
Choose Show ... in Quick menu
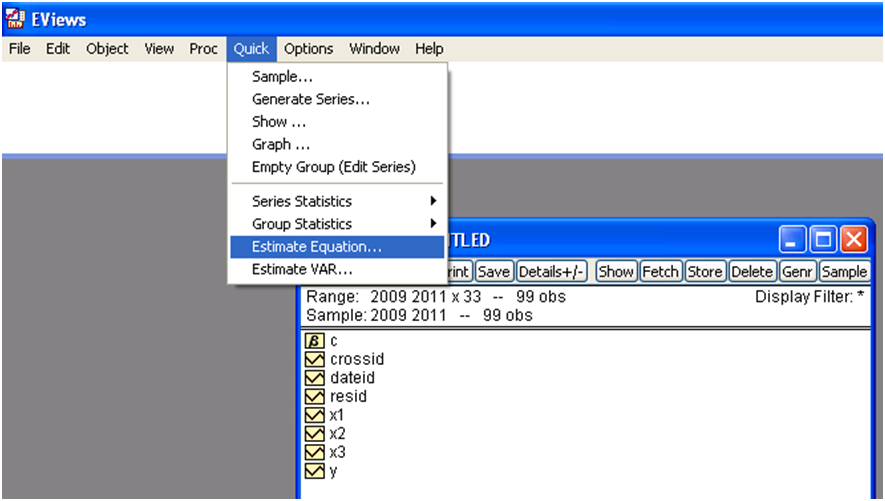pyautogui.click(x=338, y=122)
